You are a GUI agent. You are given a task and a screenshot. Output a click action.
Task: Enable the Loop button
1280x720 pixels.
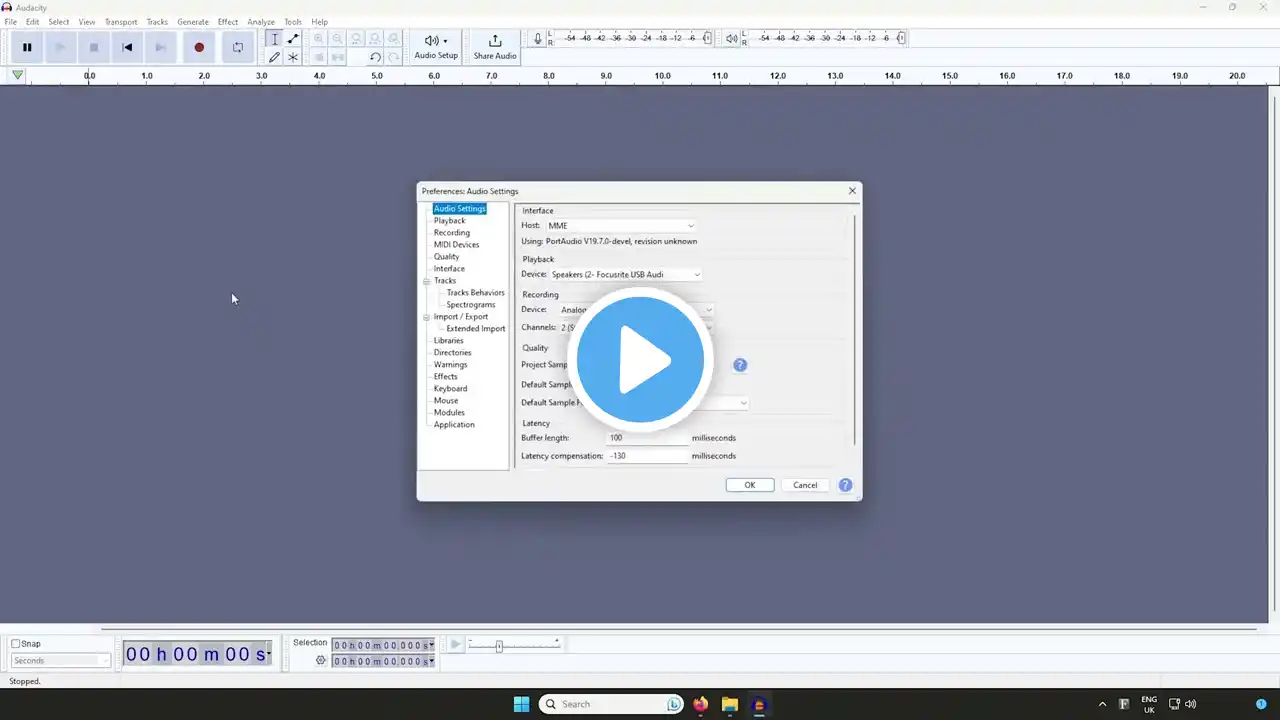click(238, 47)
